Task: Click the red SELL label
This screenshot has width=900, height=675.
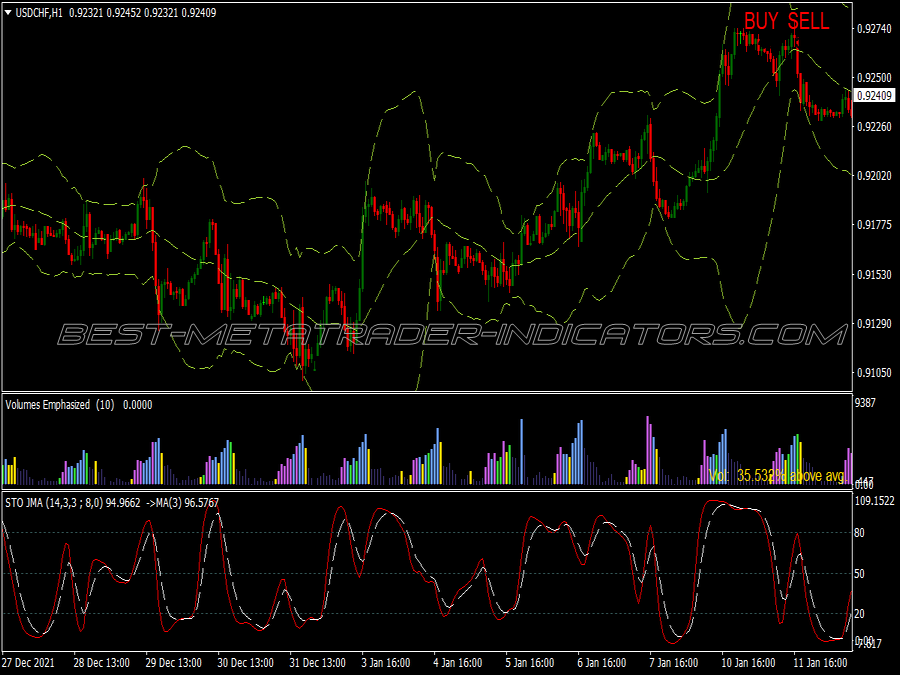Action: click(x=808, y=21)
